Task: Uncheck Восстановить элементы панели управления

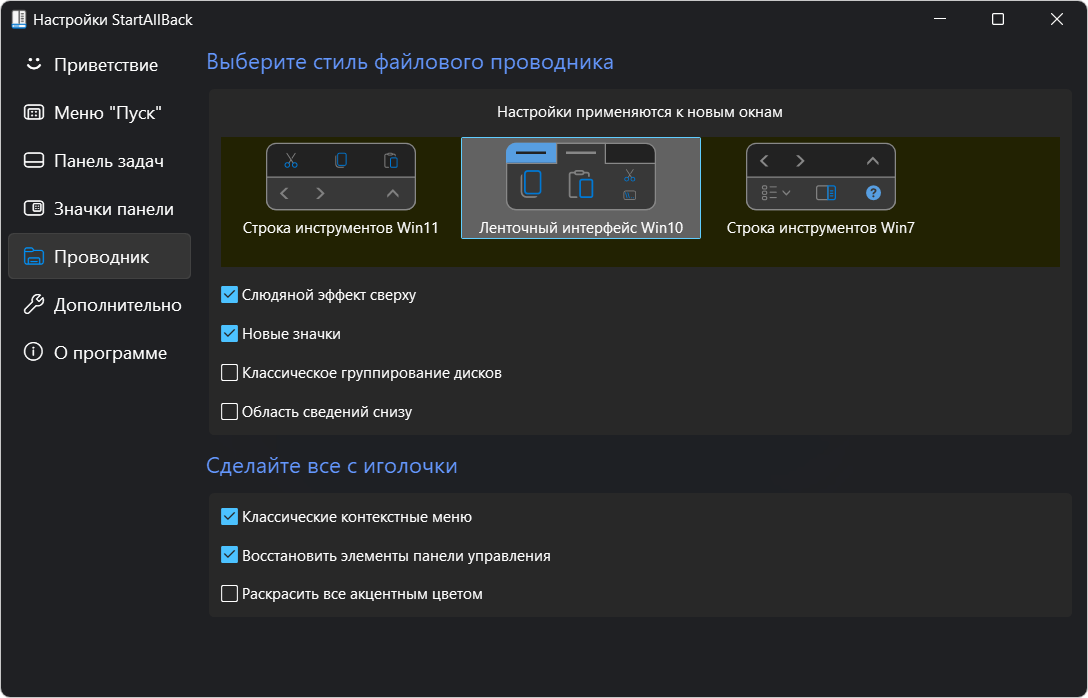Action: pos(229,555)
